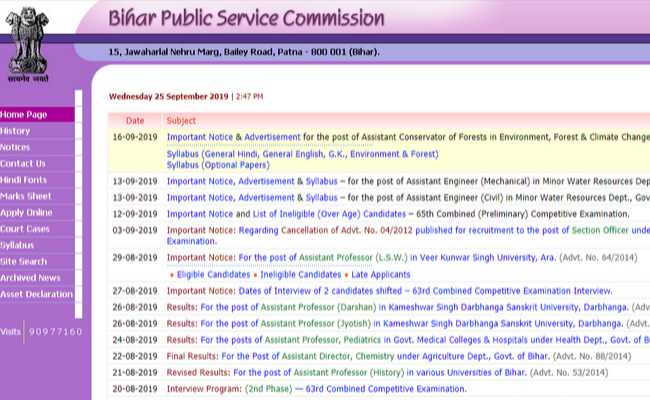
Task: Open the Home Page menu item
Action: 24,115
